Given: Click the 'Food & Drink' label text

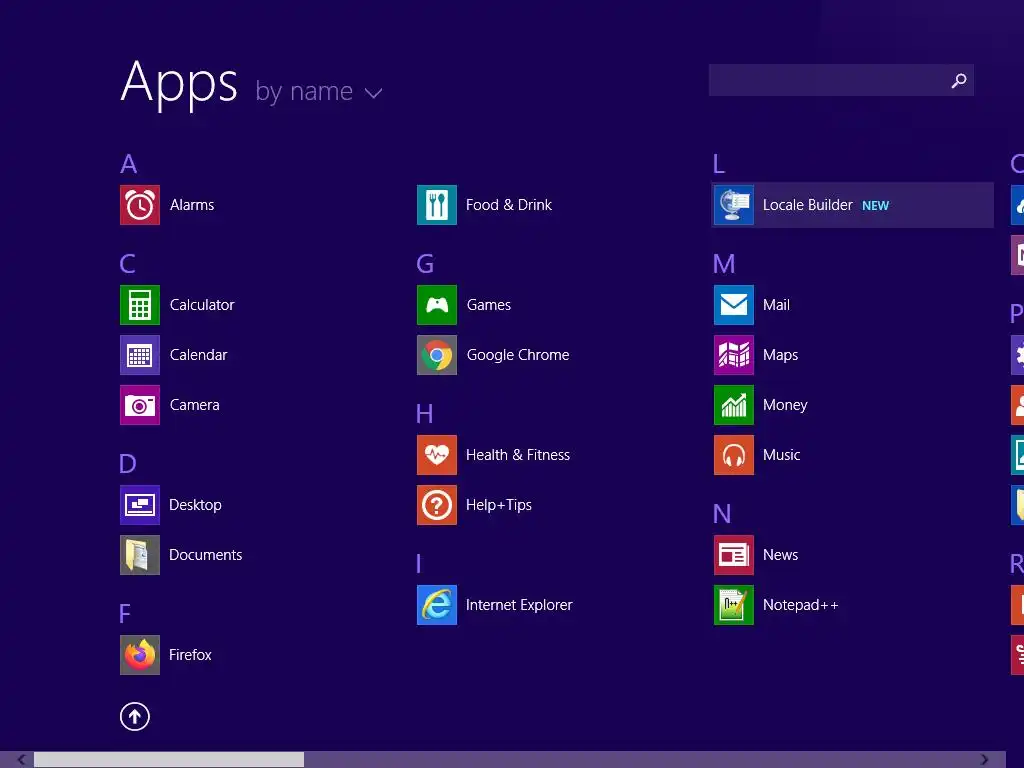Looking at the screenshot, I should [509, 205].
